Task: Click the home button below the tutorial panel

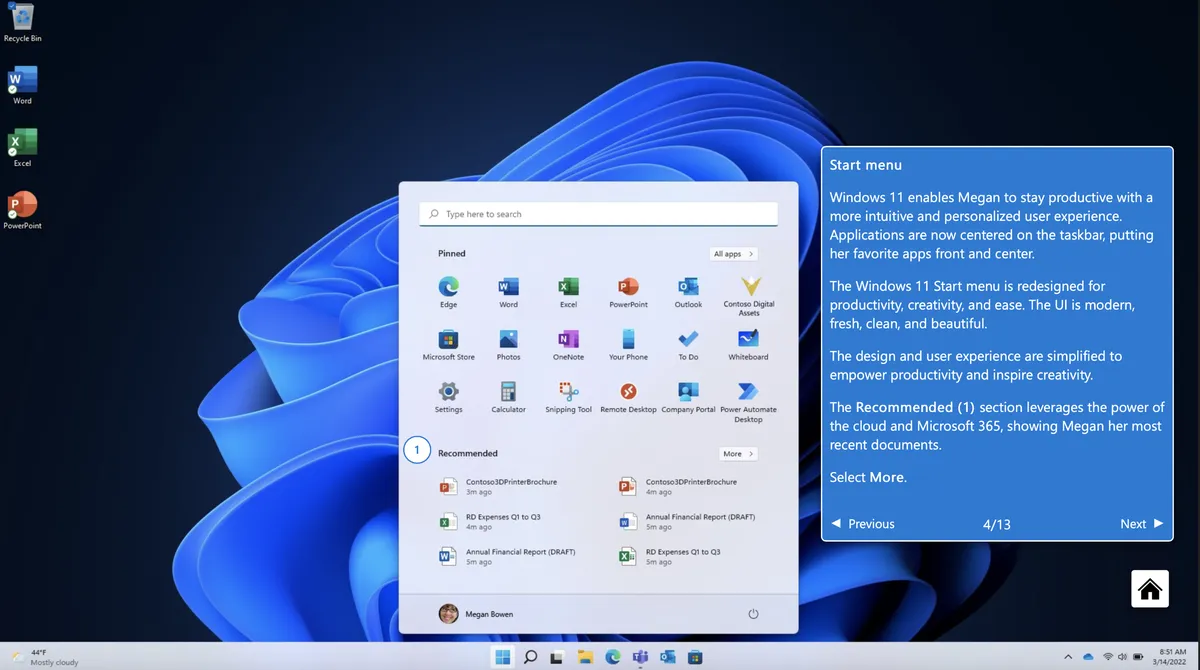Action: tap(1150, 589)
